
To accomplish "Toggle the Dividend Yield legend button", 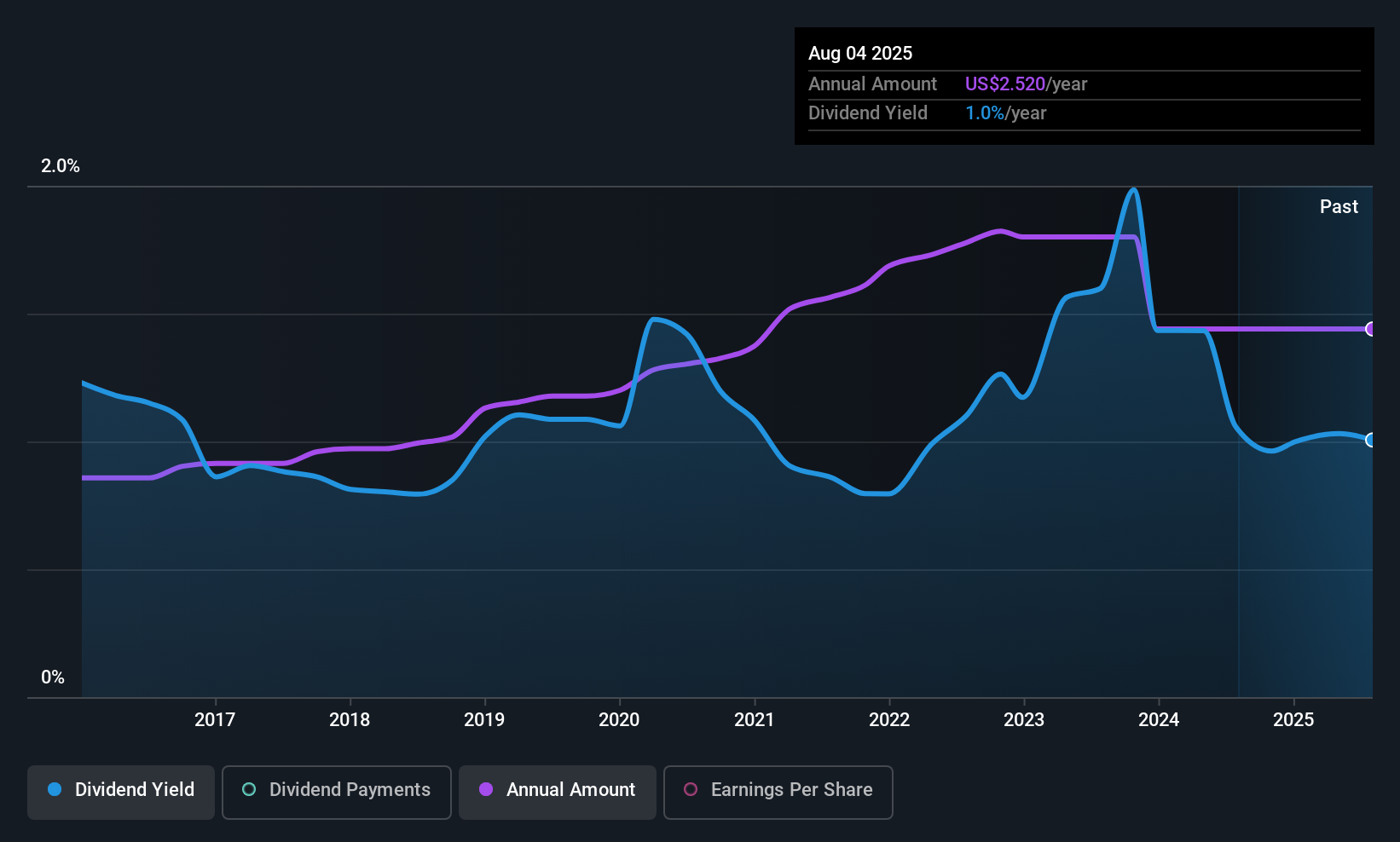I will (121, 790).
